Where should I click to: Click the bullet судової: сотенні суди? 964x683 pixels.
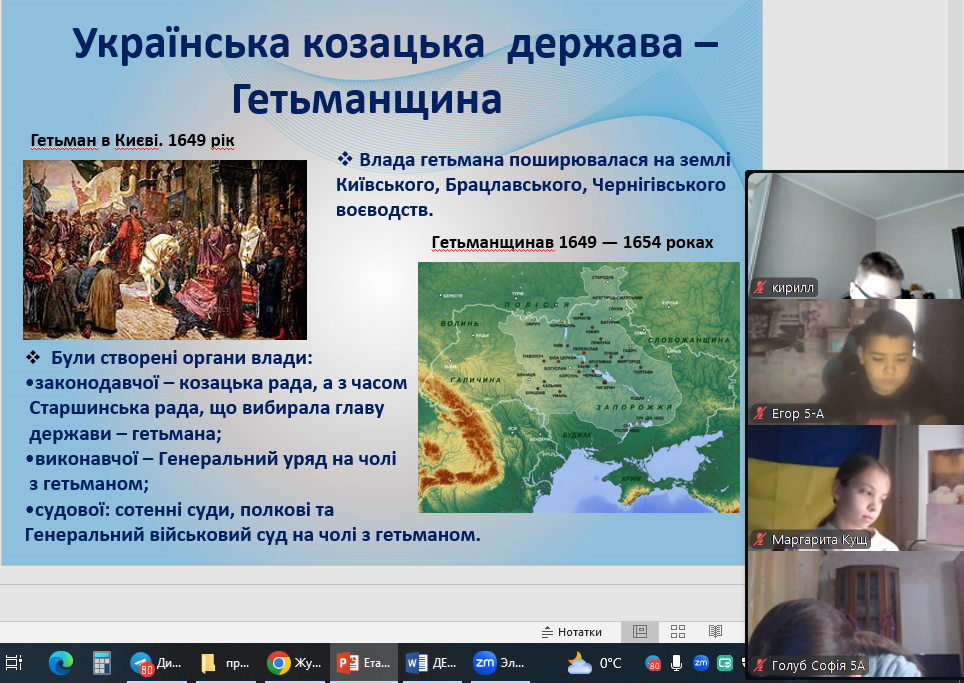click(180, 510)
